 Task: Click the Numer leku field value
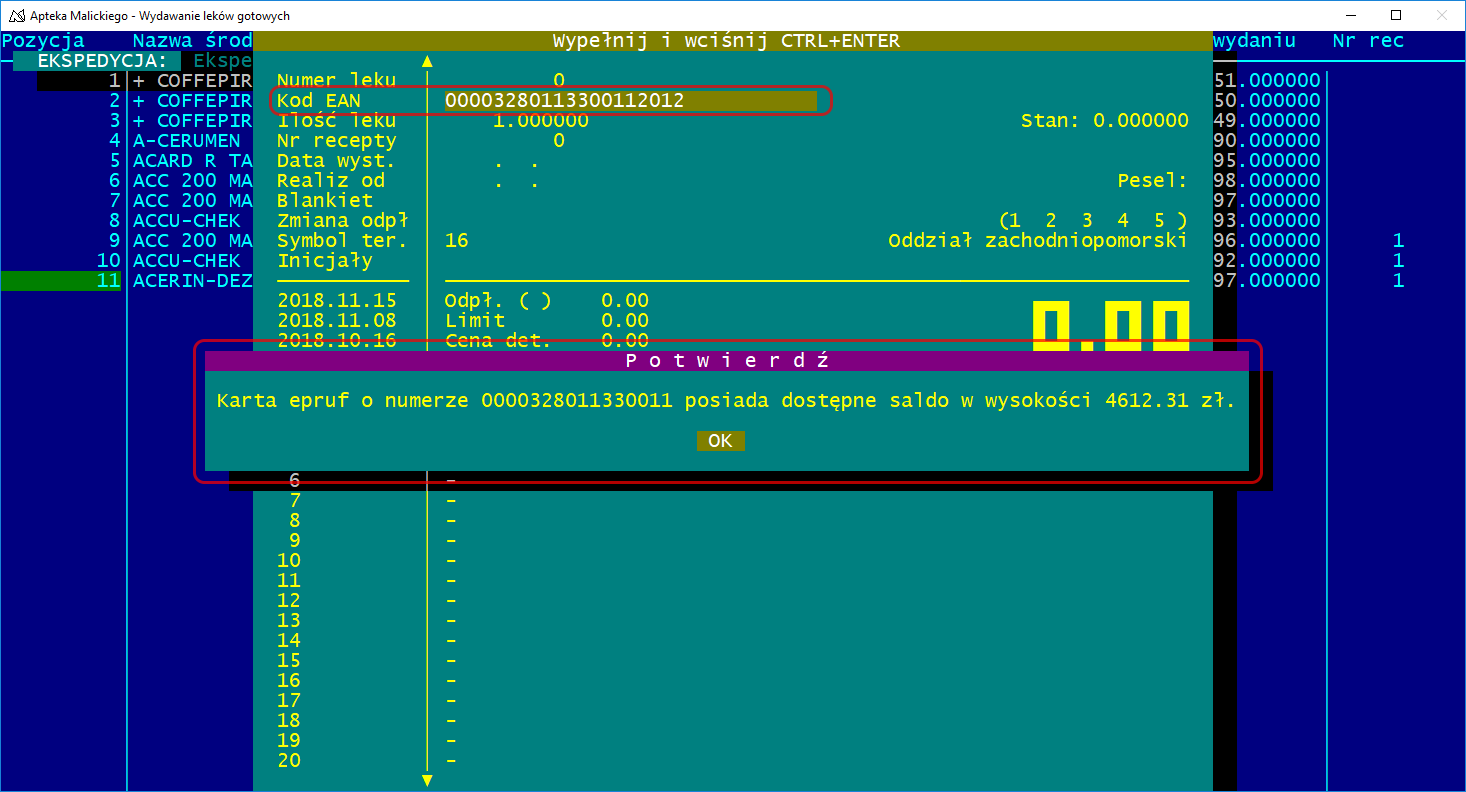(558, 81)
